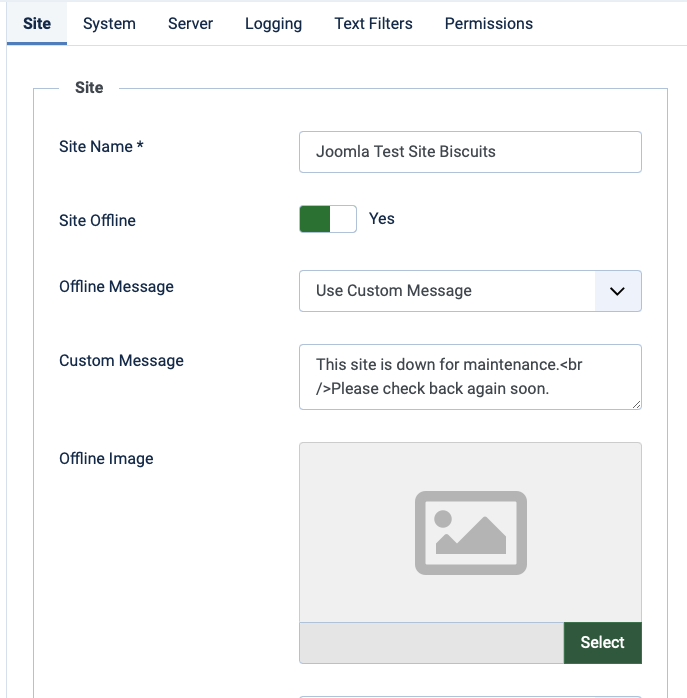Click Select to choose Offline Image

click(x=602, y=643)
